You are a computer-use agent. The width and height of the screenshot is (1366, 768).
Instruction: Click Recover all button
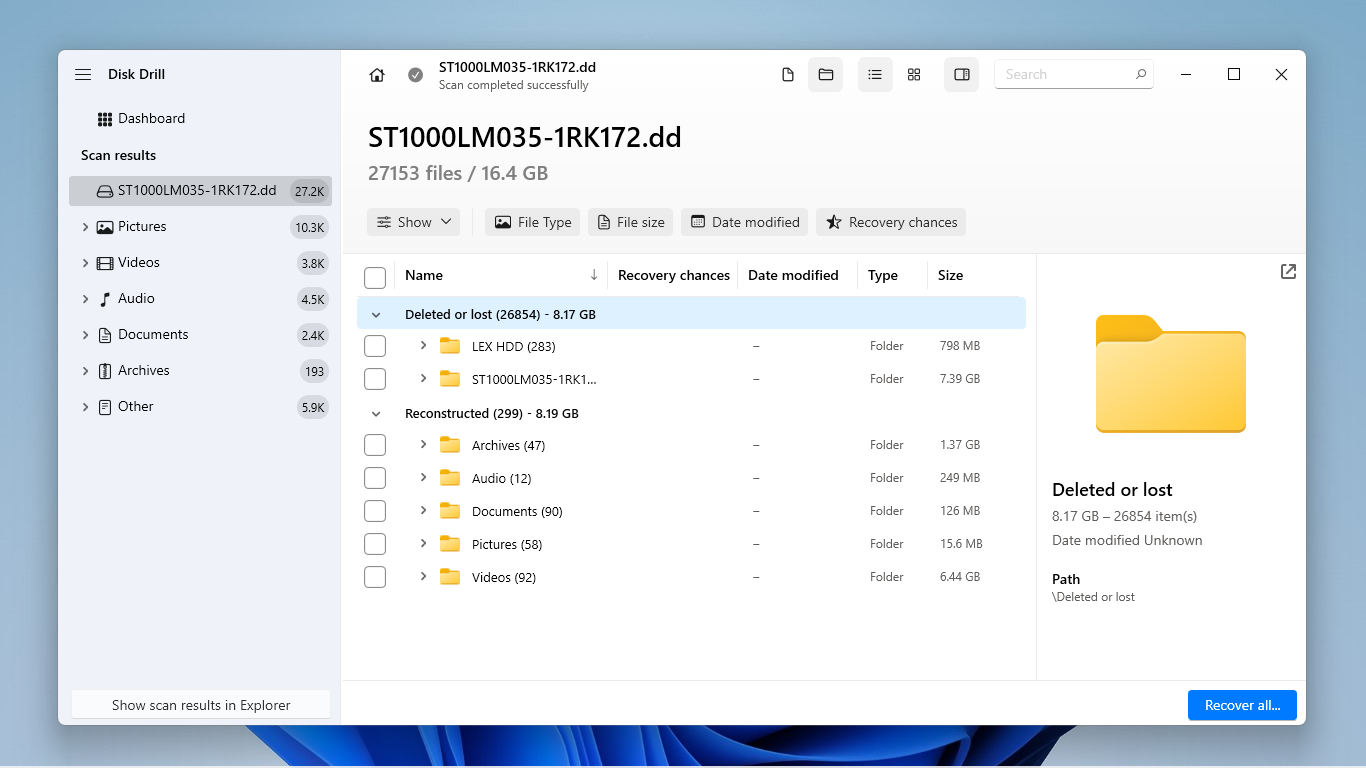[1242, 705]
